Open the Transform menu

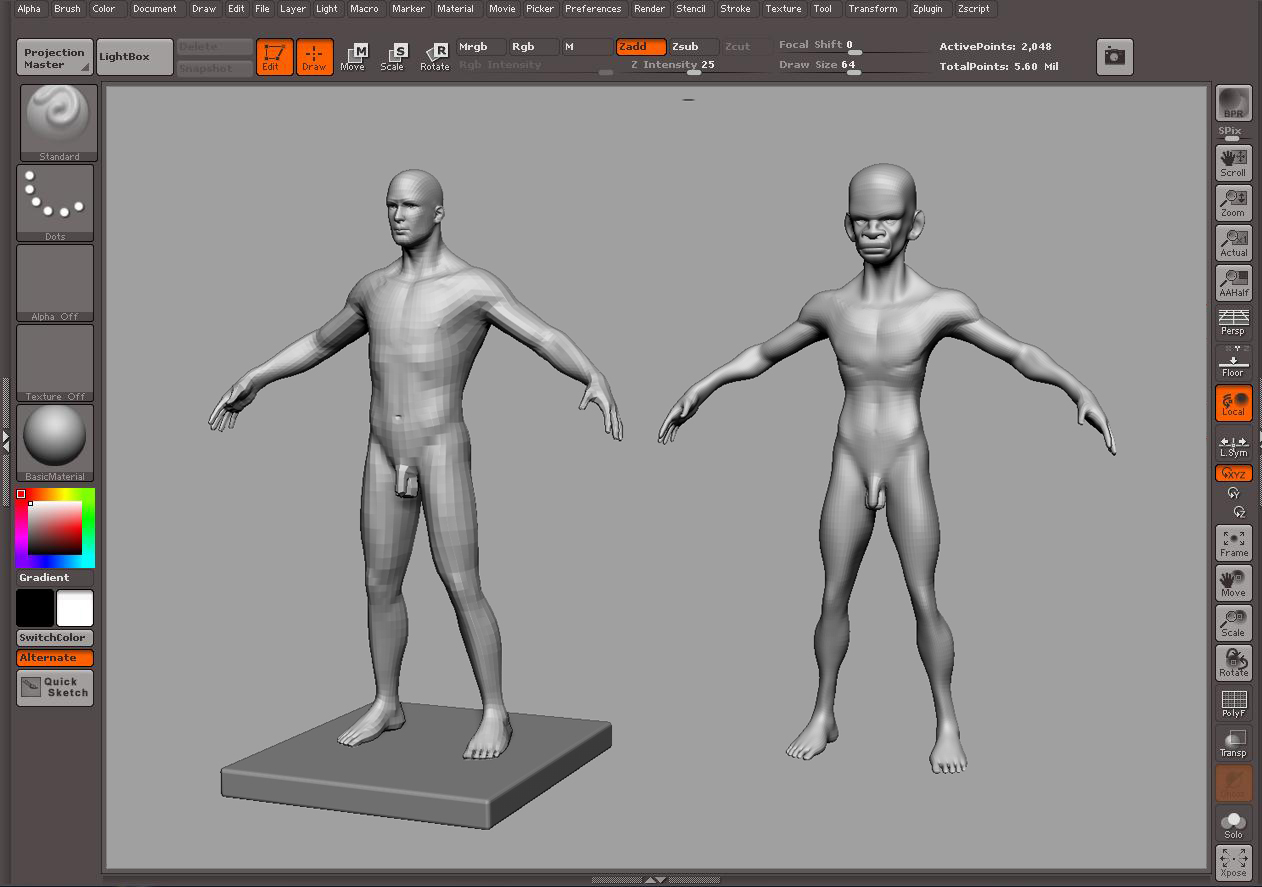click(x=872, y=9)
